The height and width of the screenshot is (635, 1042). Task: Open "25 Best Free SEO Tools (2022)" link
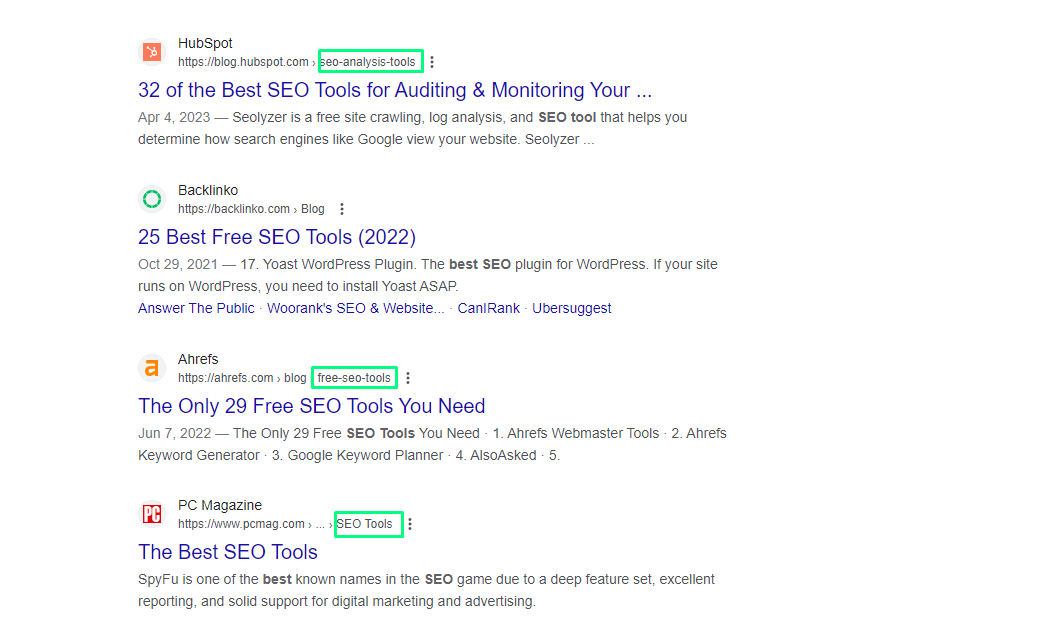(277, 237)
